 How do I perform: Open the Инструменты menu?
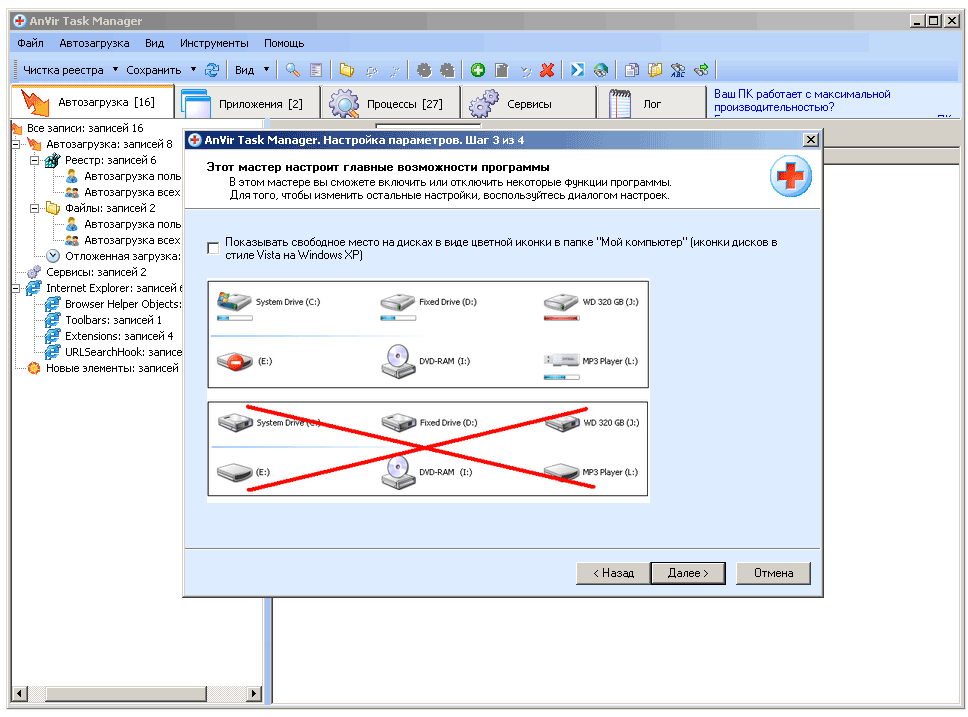click(214, 44)
